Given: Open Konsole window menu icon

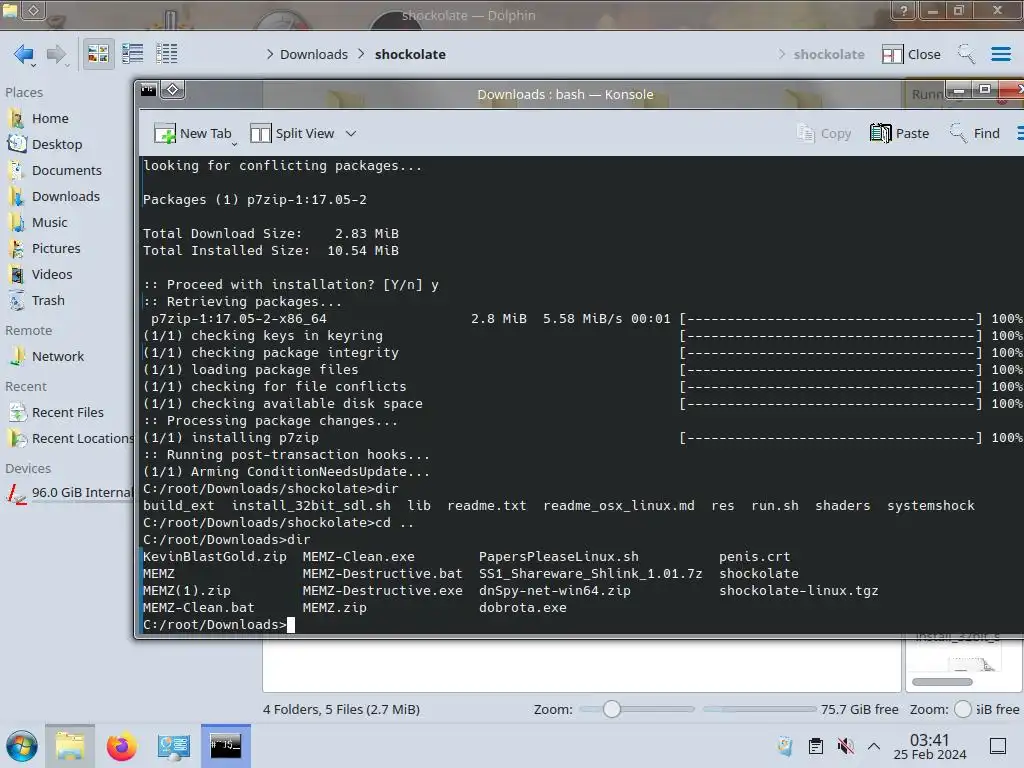Looking at the screenshot, I should [148, 89].
